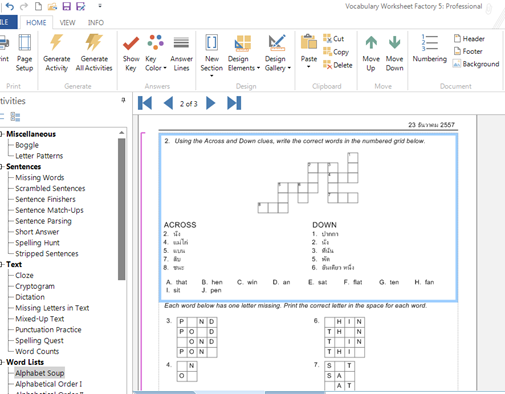Switch to the HOME ribbon tab
505x394 pixels.
(36, 23)
